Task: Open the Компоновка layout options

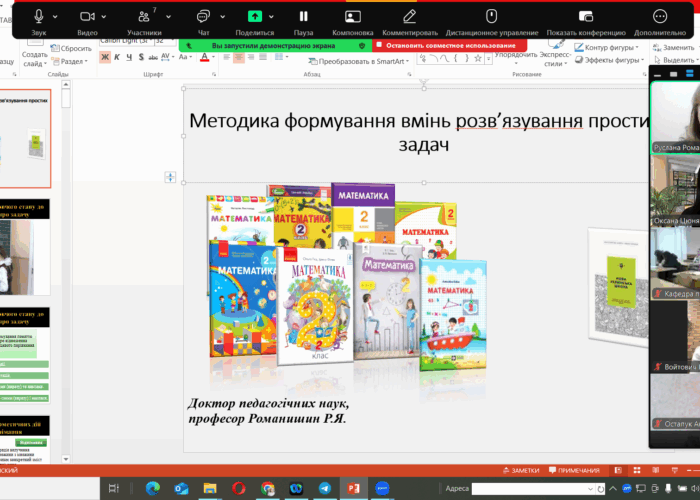Action: click(x=352, y=17)
